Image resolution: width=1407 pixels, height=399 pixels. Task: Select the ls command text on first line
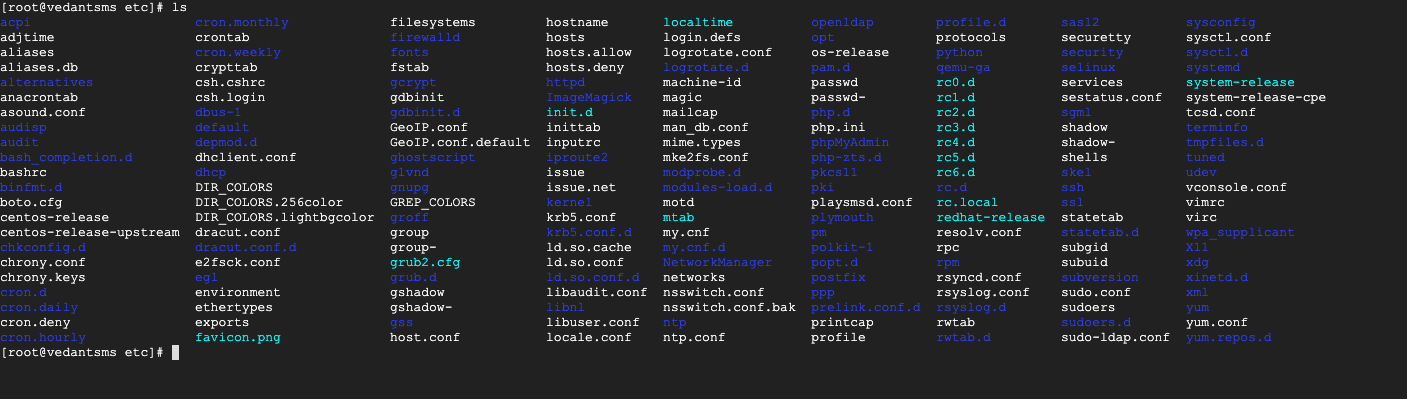[179, 7]
